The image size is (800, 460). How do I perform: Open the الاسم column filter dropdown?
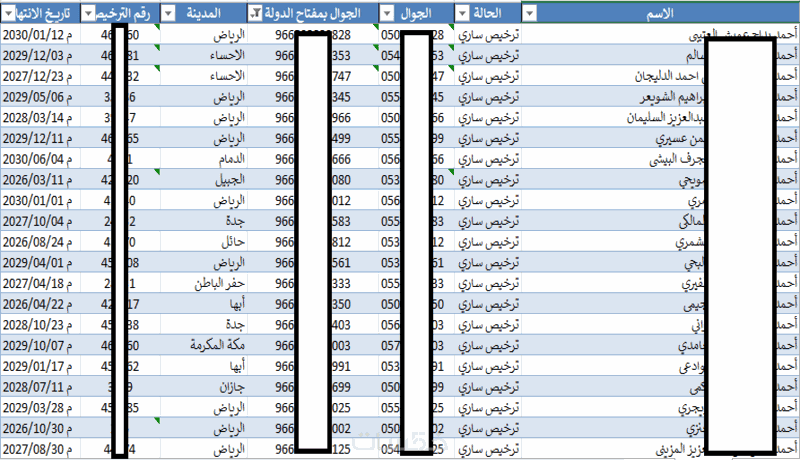click(530, 14)
